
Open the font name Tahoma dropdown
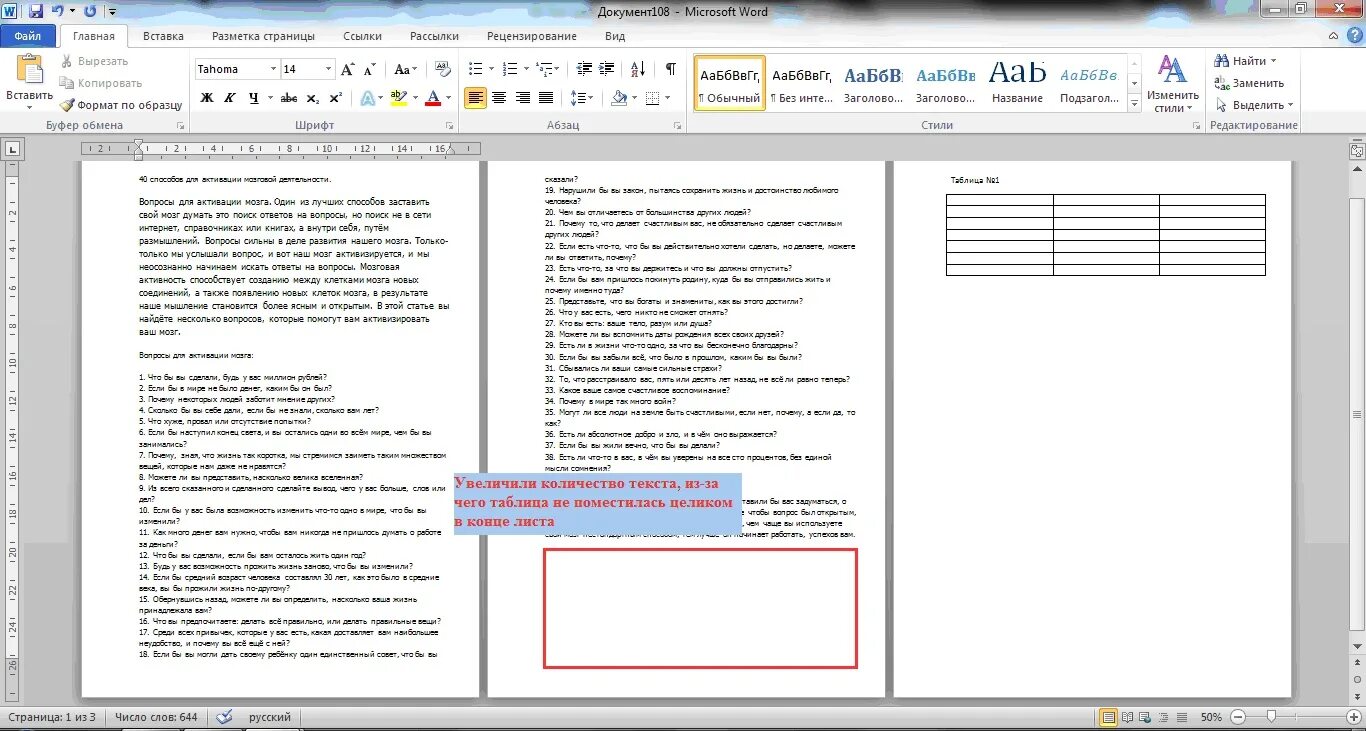[x=273, y=69]
